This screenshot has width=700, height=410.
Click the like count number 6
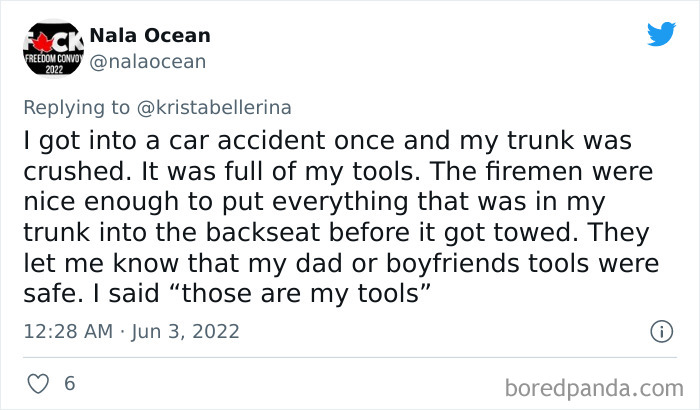(x=69, y=384)
